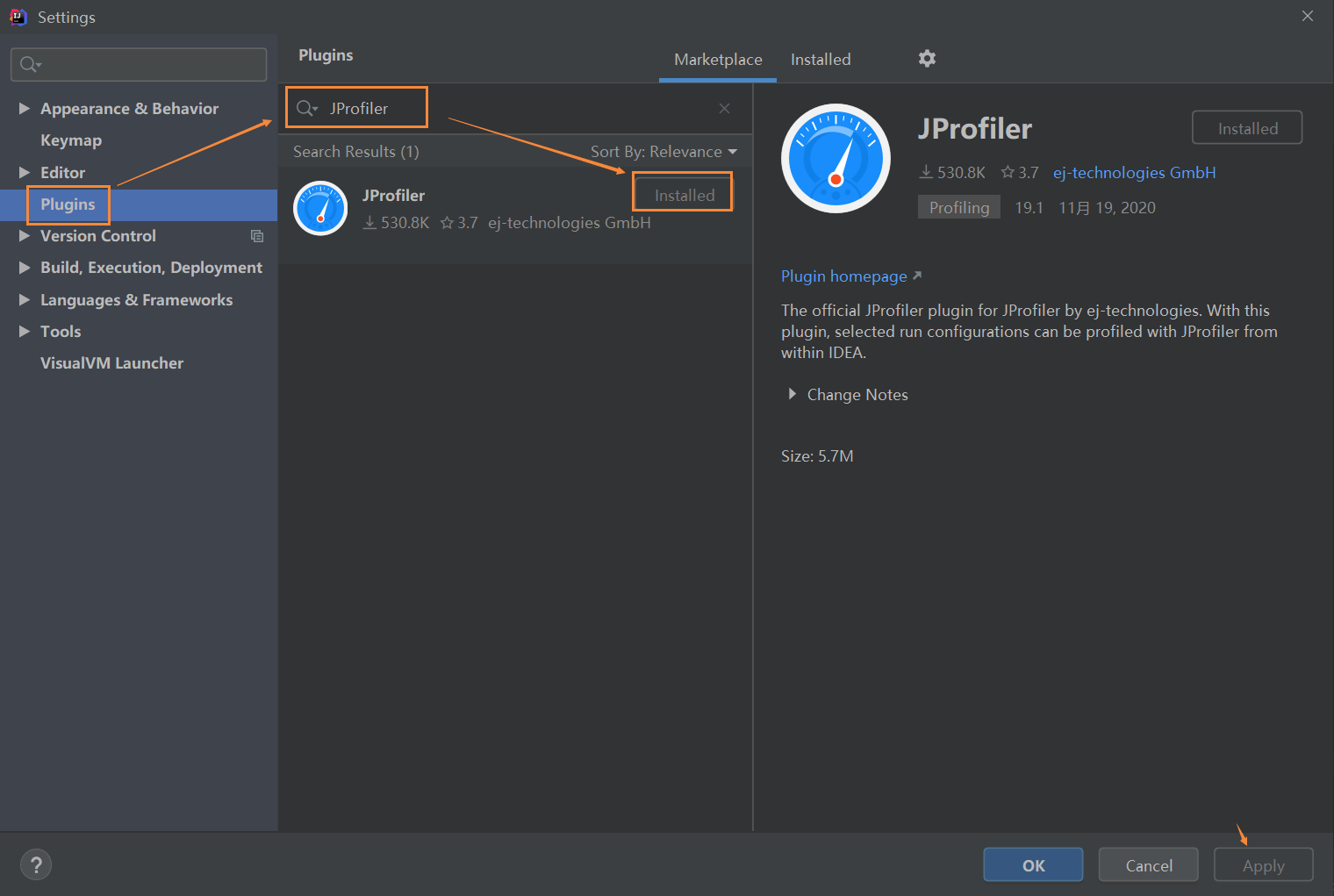Open the Sort By Relevance dropdown
This screenshot has width=1334, height=896.
pos(663,152)
